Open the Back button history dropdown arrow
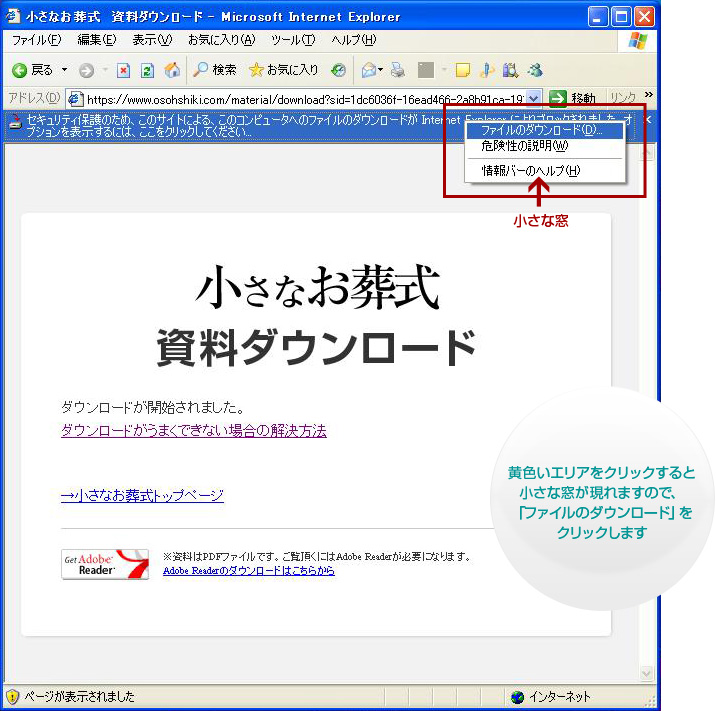 tap(64, 70)
